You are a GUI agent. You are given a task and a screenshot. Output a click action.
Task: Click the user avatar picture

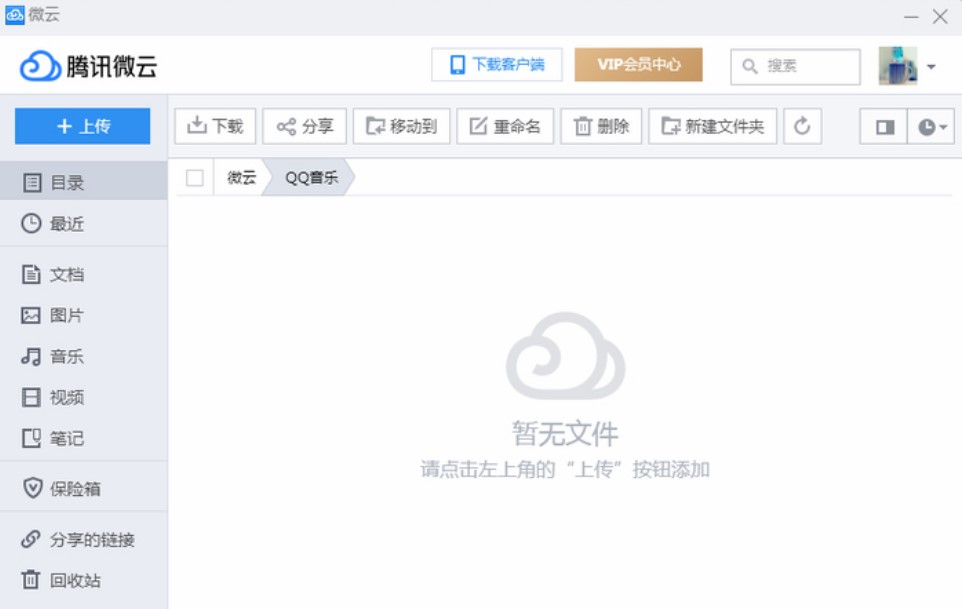click(898, 65)
